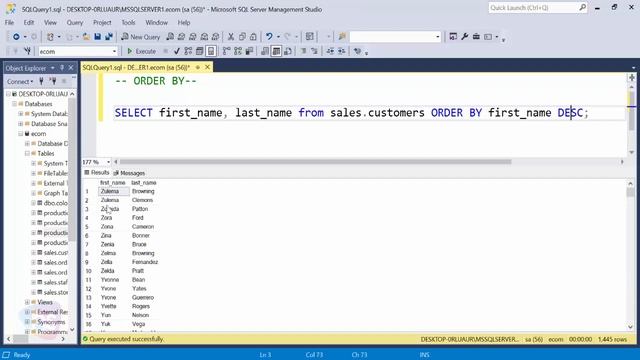Toggle Results to Text icon
640x360 pixels.
click(x=265, y=51)
